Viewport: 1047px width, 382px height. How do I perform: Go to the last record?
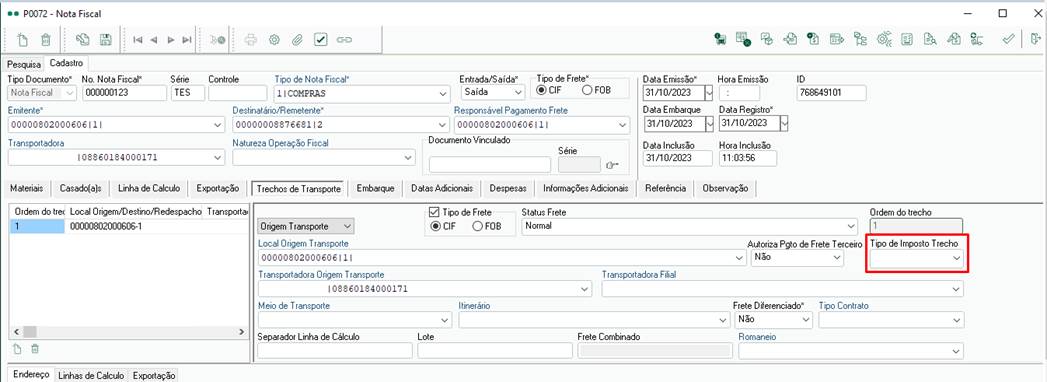187,40
